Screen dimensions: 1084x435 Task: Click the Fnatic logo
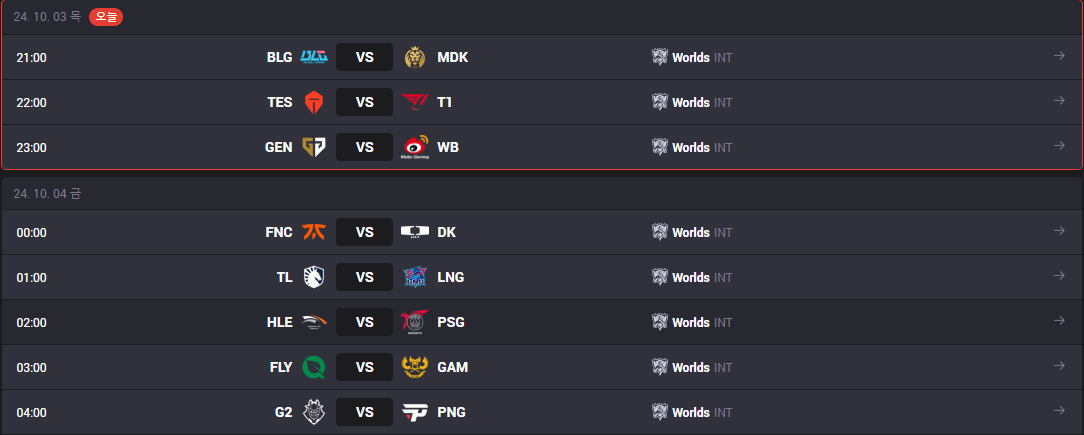click(x=314, y=232)
